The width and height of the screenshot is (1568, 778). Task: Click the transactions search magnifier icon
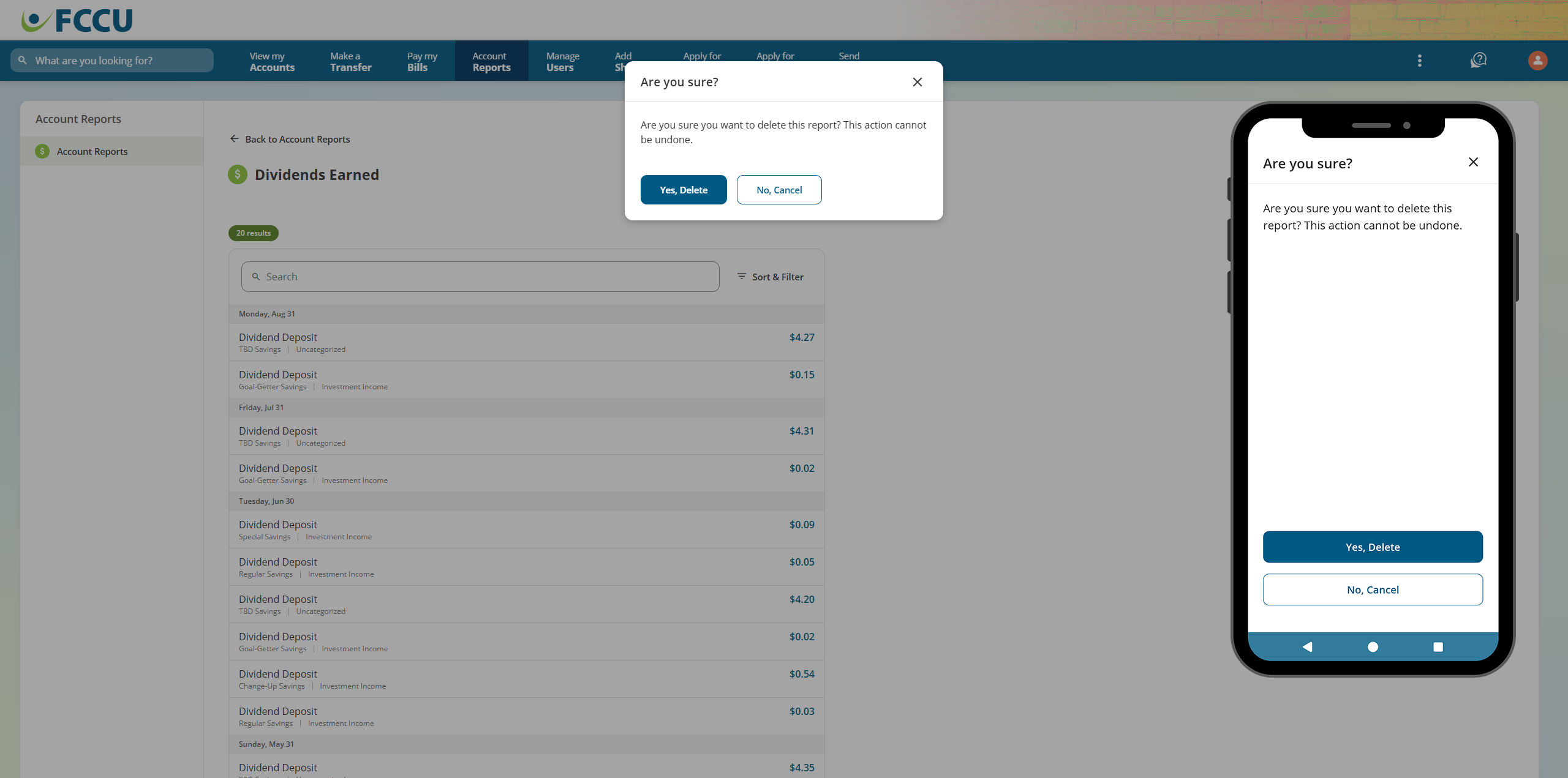tap(256, 277)
